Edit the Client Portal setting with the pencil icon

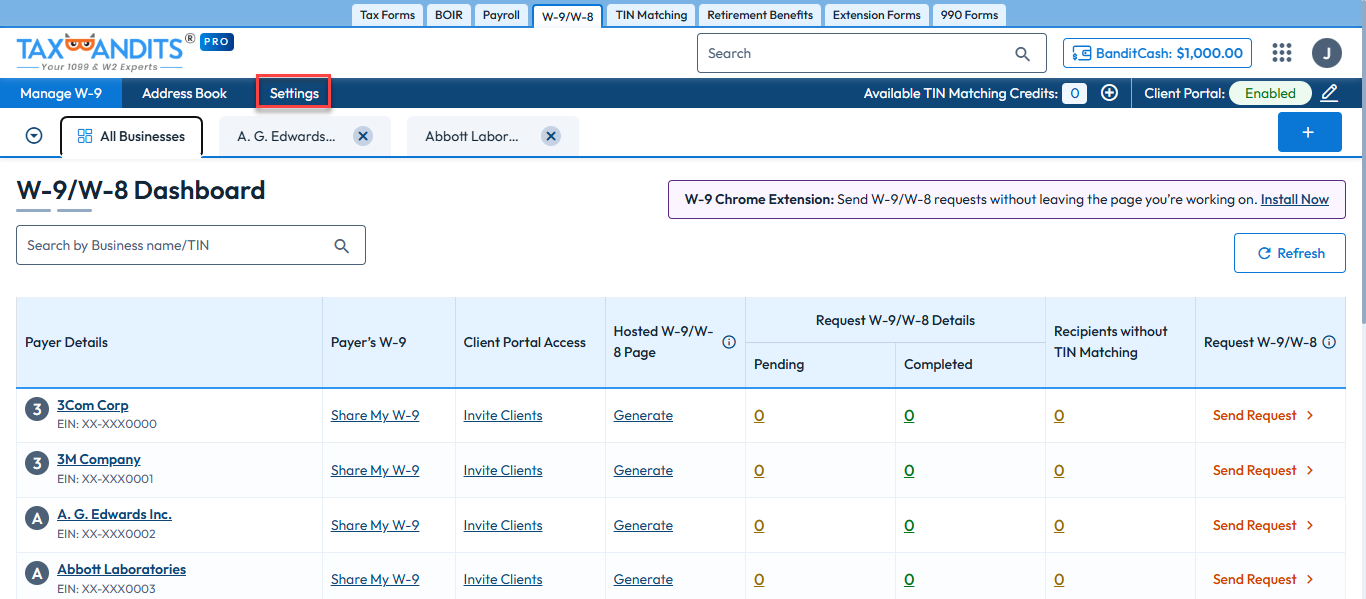[x=1329, y=93]
